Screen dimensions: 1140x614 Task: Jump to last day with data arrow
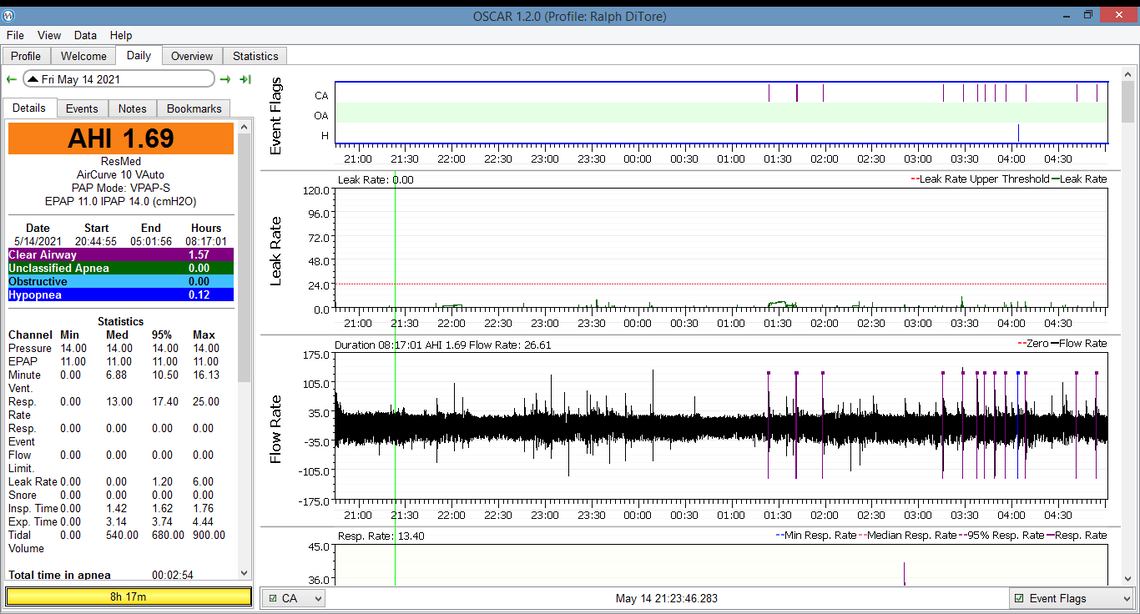pyautogui.click(x=245, y=79)
